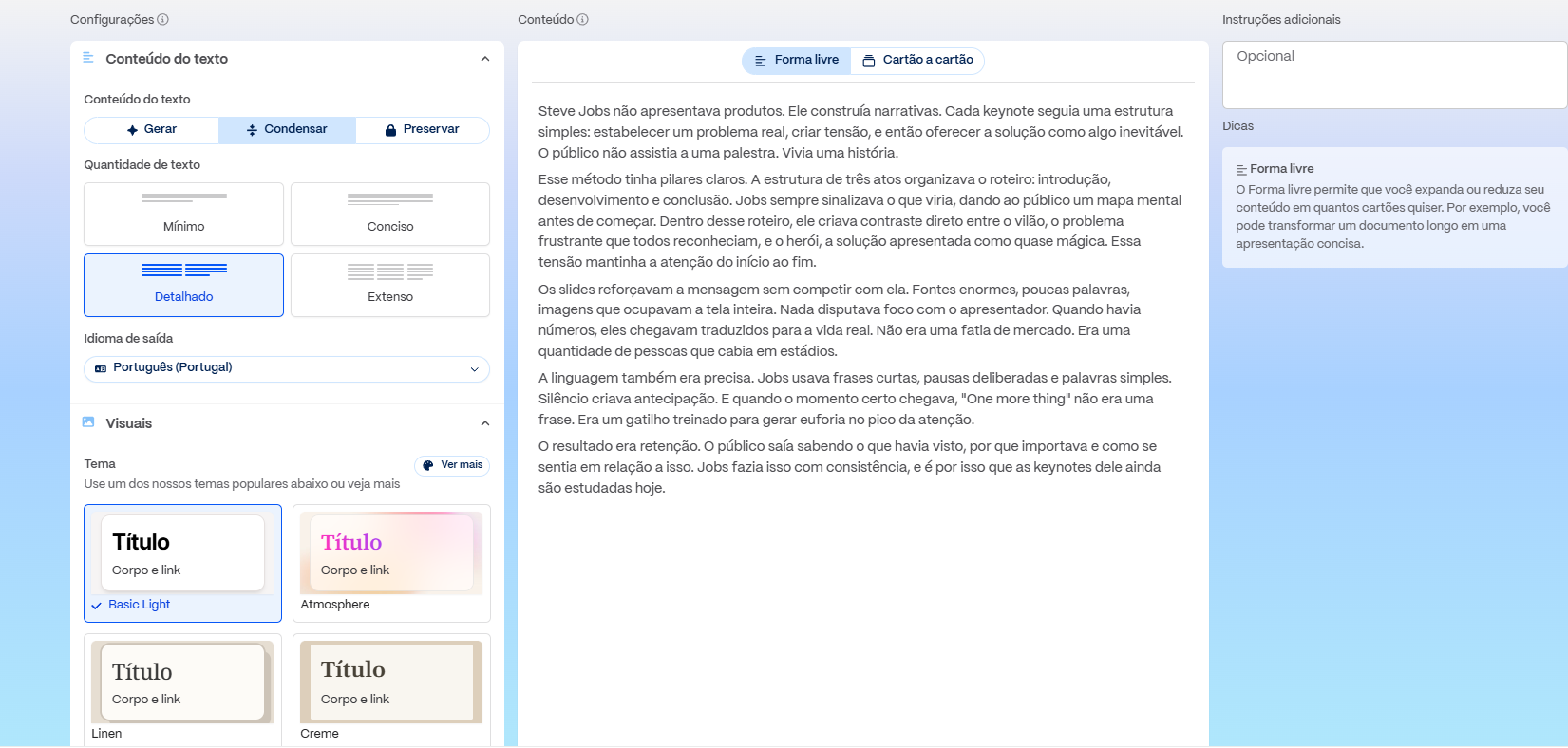Switch to the Cartão a cartão tab
The width and height of the screenshot is (1568, 748).
tap(917, 61)
